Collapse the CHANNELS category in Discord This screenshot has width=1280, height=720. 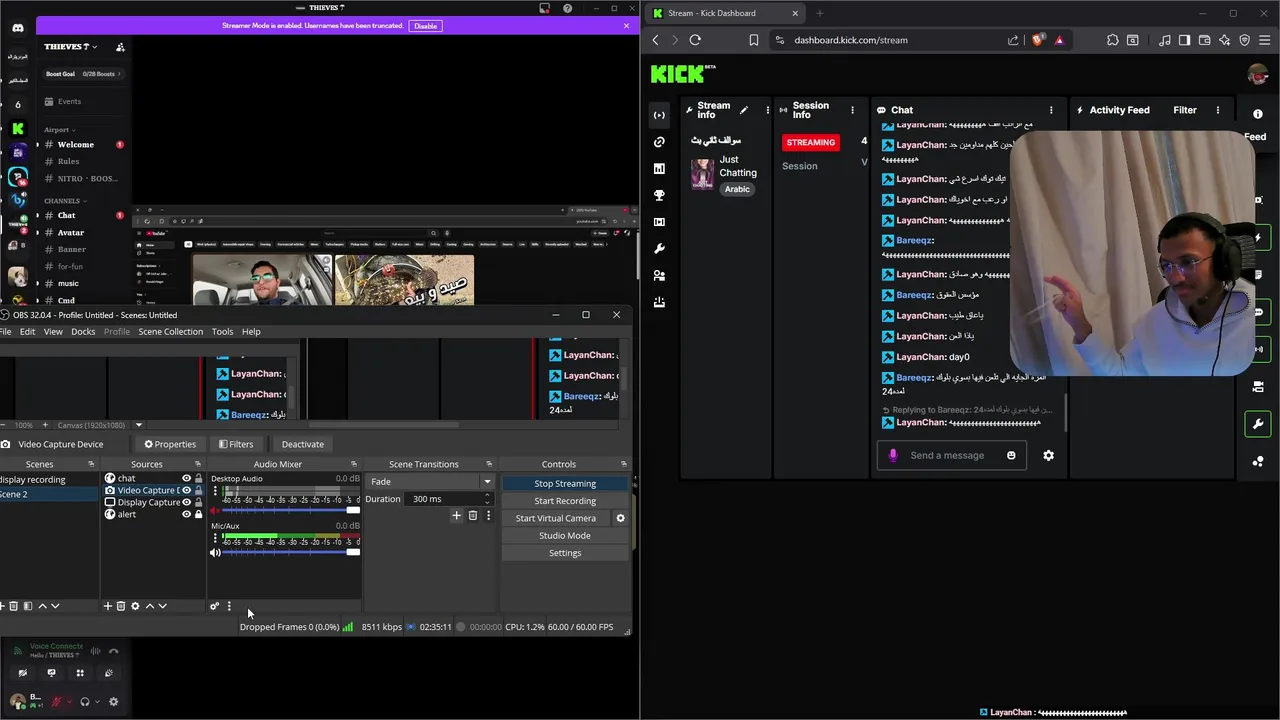[x=64, y=201]
